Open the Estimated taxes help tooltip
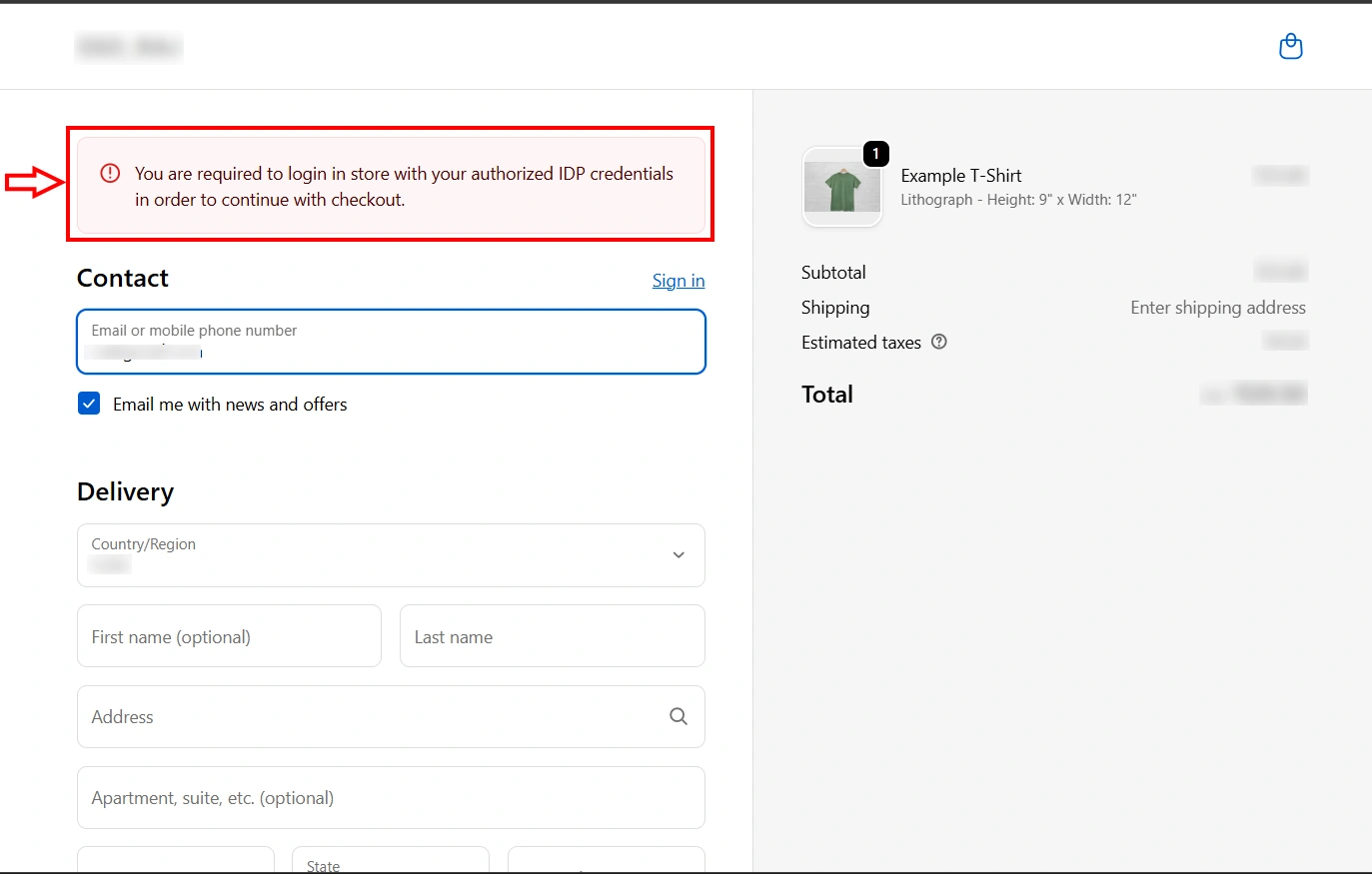Viewport: 1372px width, 874px height. (938, 342)
